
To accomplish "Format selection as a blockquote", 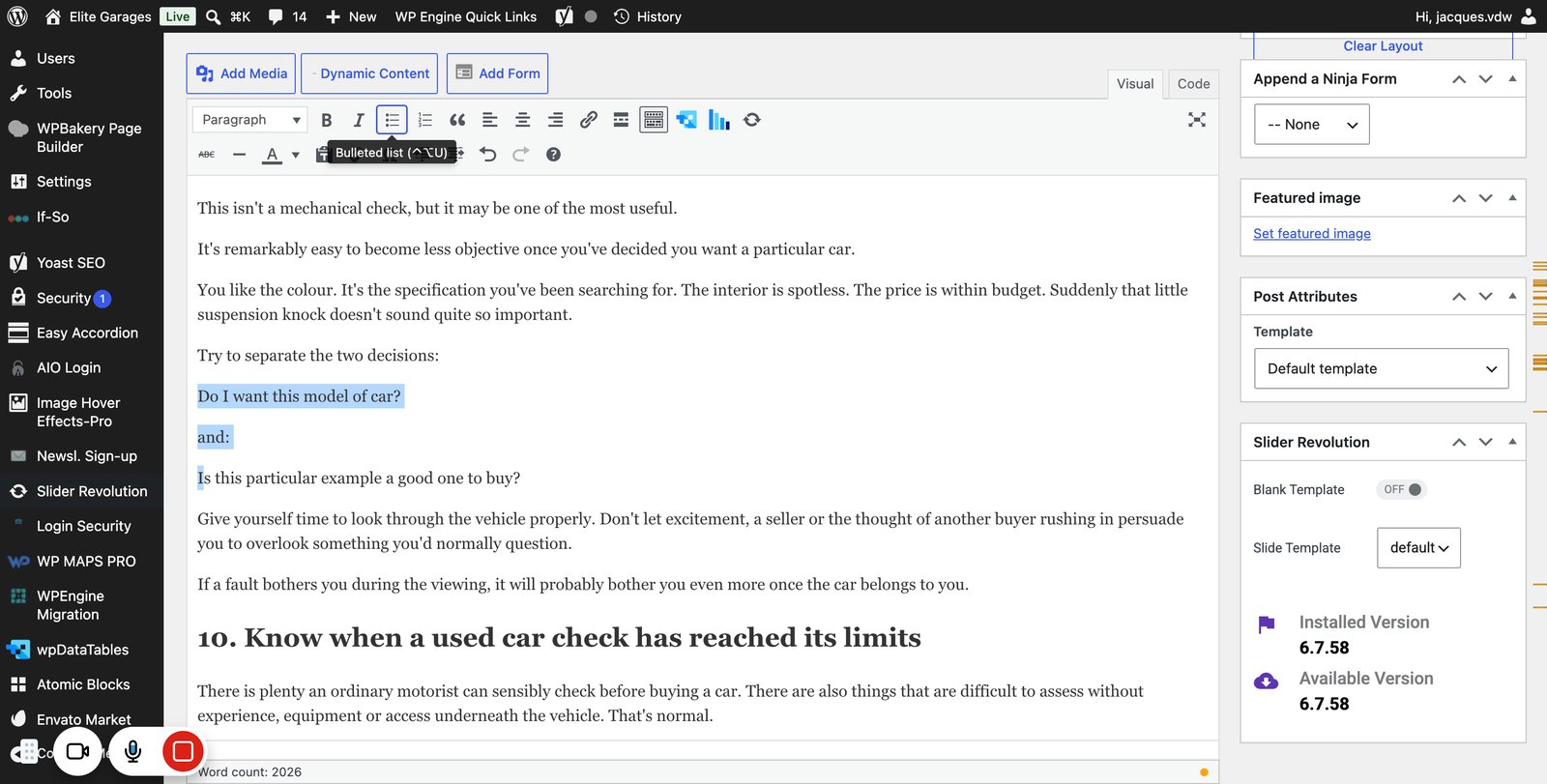I will pyautogui.click(x=457, y=120).
